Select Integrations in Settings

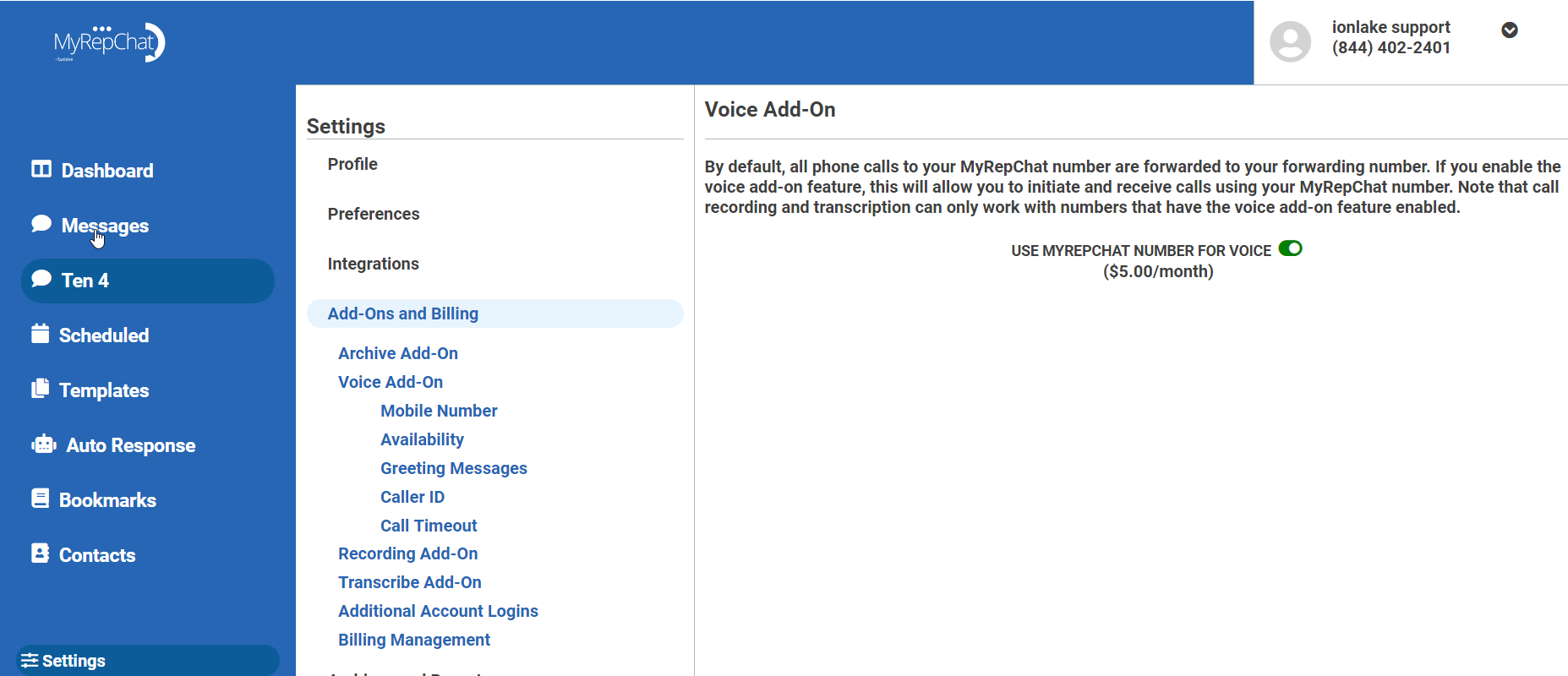tap(374, 264)
